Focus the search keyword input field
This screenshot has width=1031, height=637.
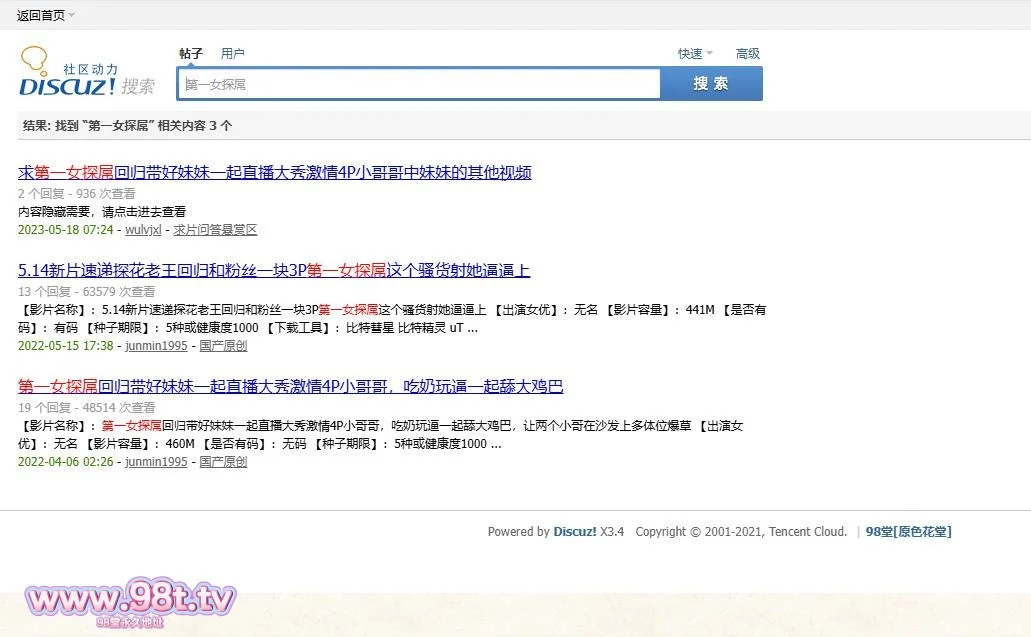419,84
